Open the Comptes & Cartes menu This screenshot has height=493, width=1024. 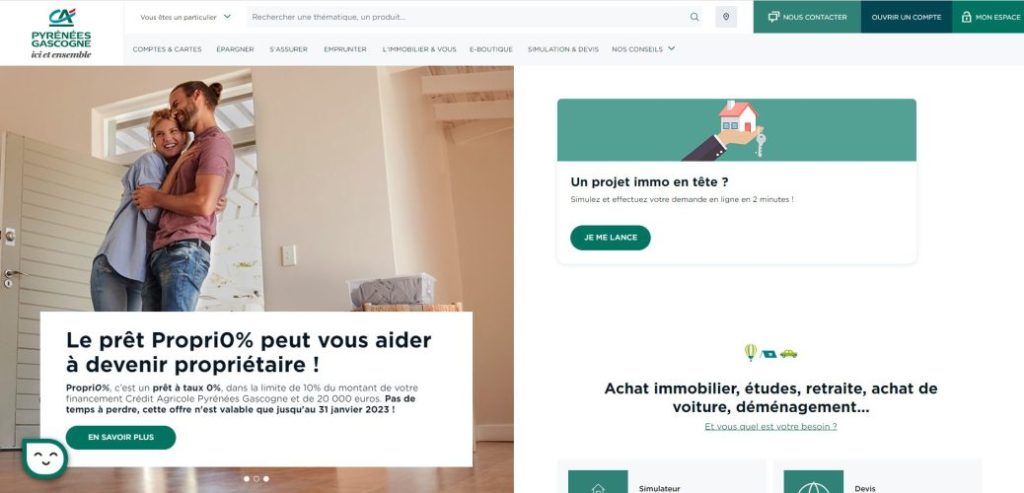167,49
